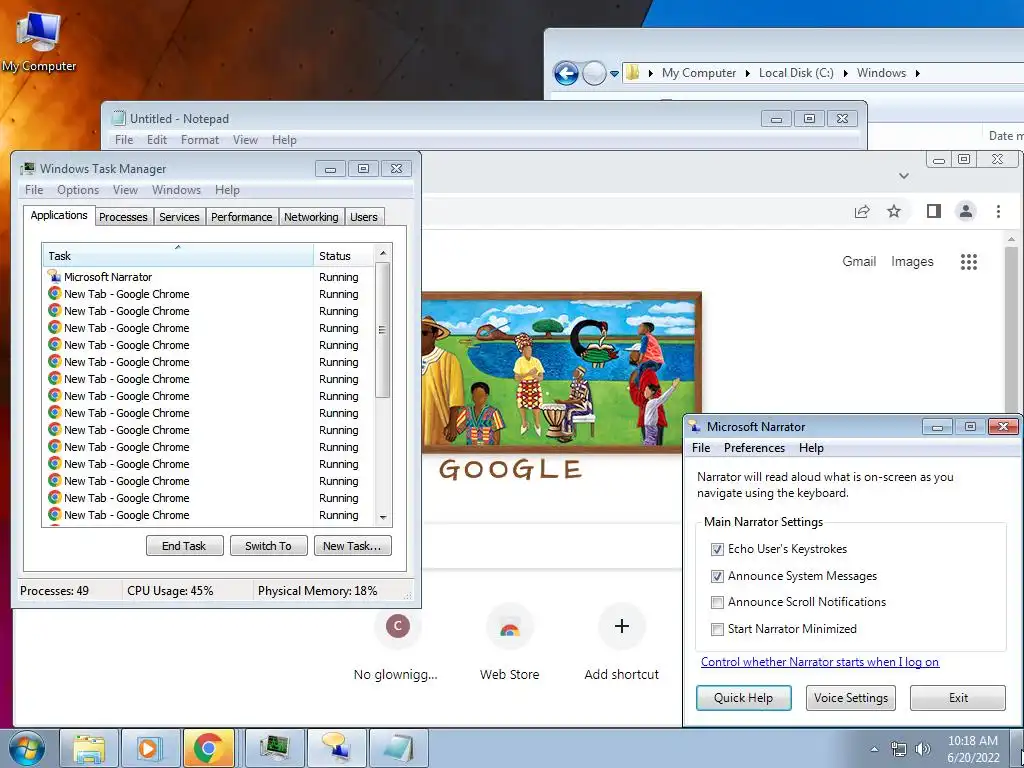Image resolution: width=1024 pixels, height=768 pixels.
Task: Click Chrome's share page icon
Action: pyautogui.click(x=862, y=211)
